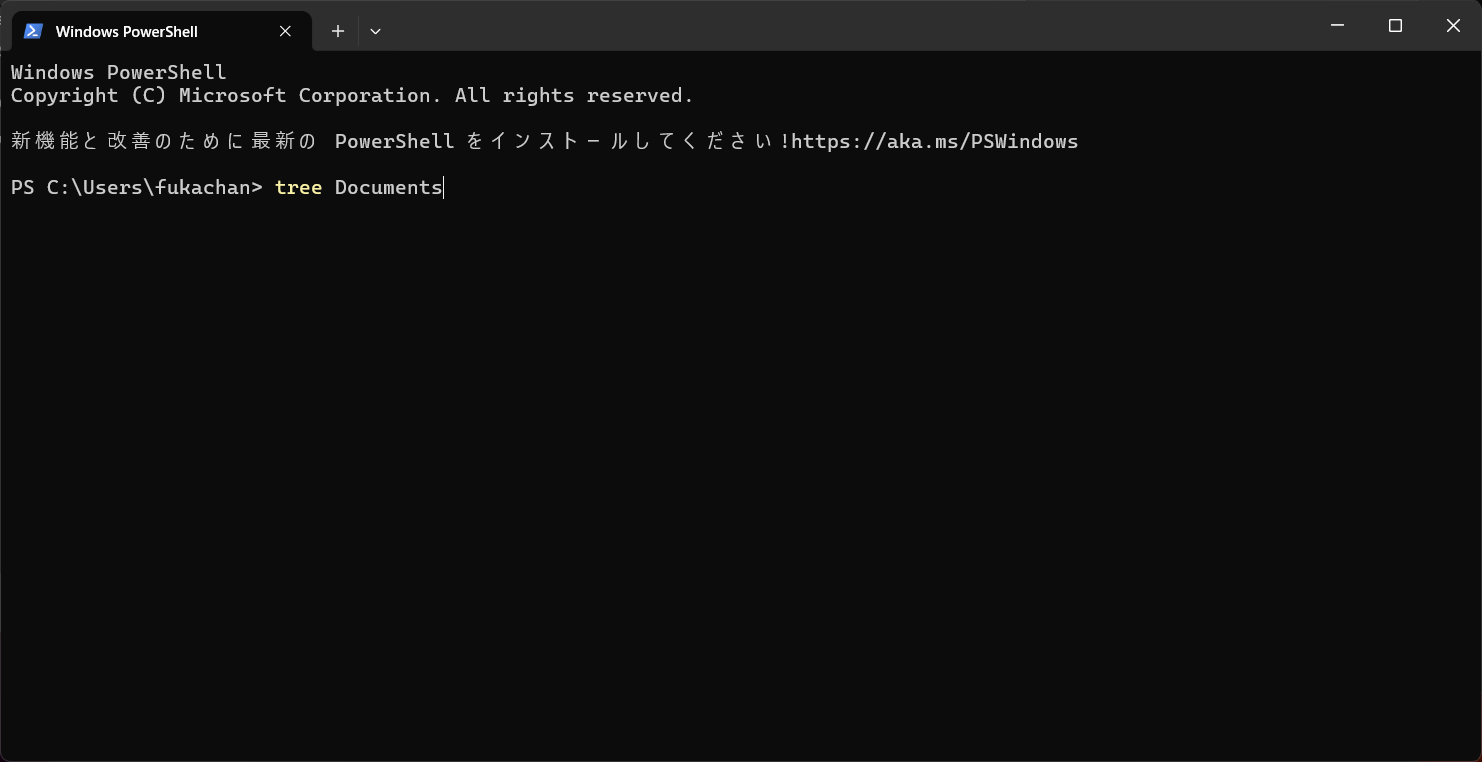Viewport: 1482px width, 762px height.
Task: Click the 'All rights reserved.' text
Action: tap(574, 95)
